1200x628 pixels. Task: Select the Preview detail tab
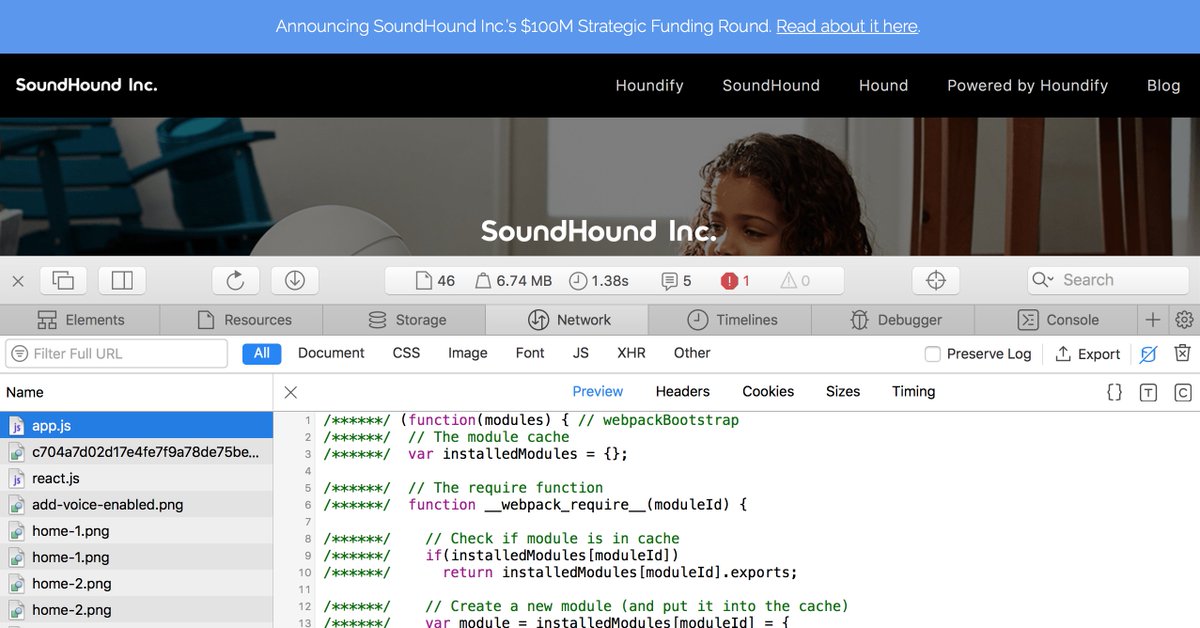pyautogui.click(x=597, y=392)
